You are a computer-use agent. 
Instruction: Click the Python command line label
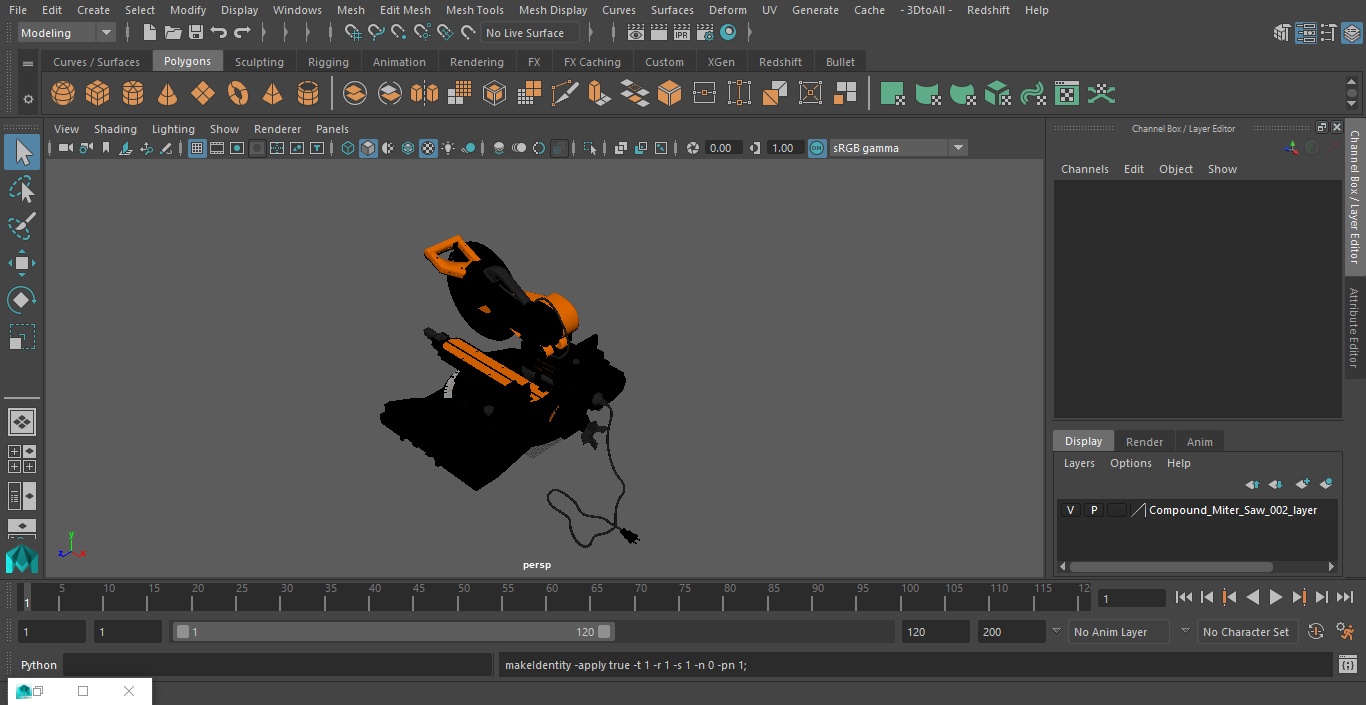(39, 665)
